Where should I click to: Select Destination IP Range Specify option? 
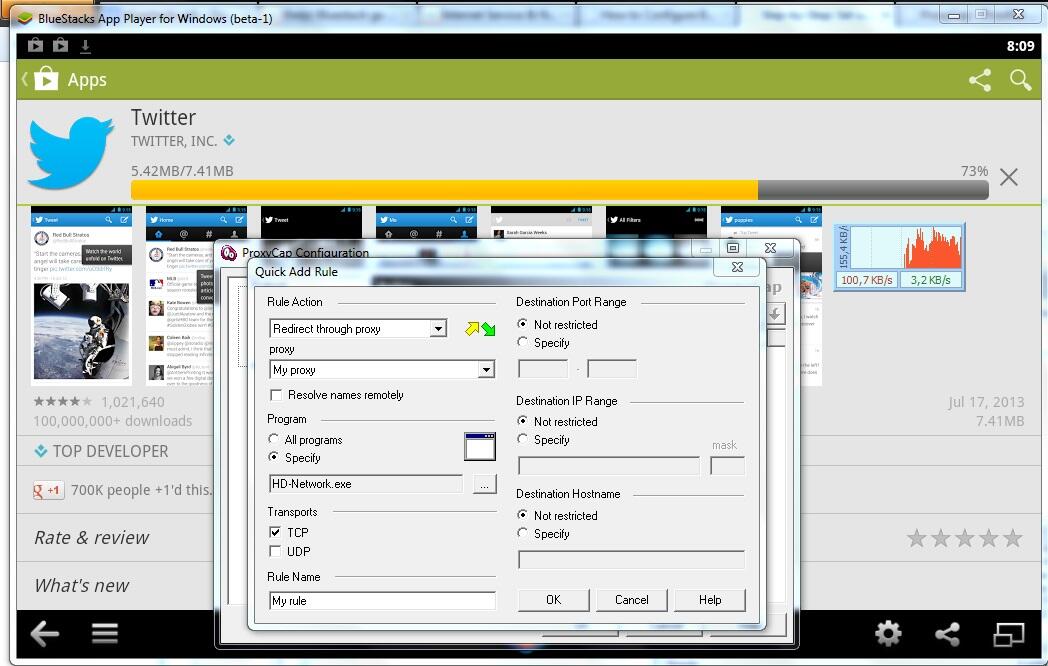[523, 439]
